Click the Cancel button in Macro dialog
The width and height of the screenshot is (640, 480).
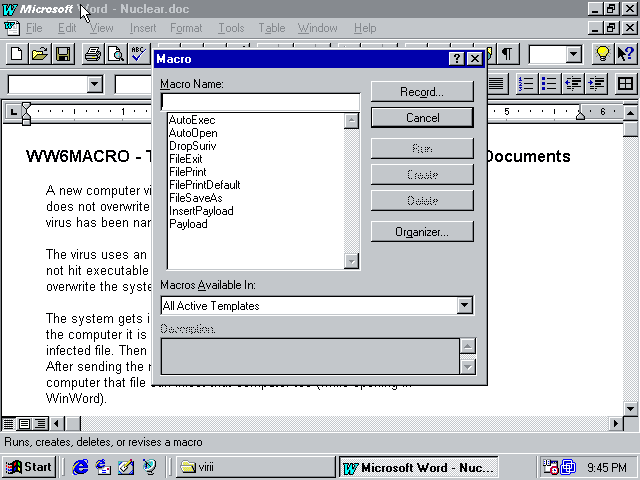coord(422,118)
